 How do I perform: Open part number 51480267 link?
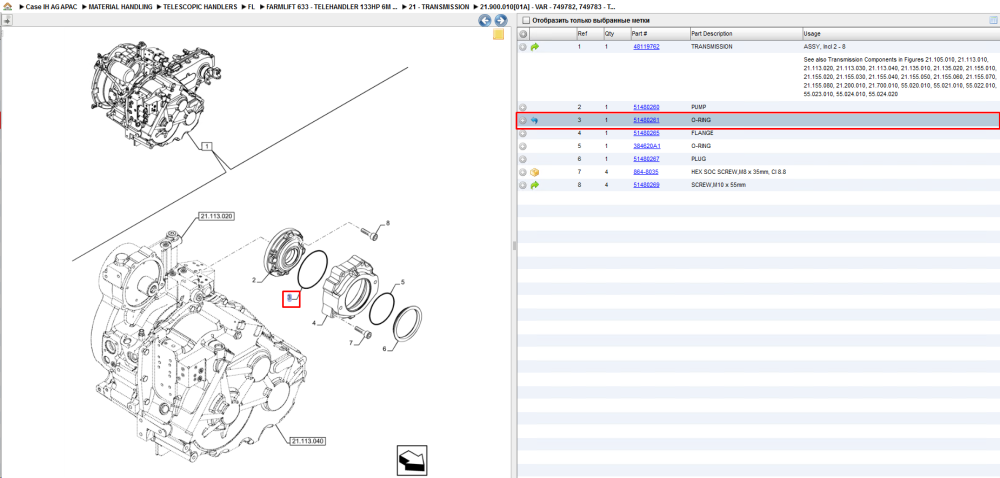646,159
